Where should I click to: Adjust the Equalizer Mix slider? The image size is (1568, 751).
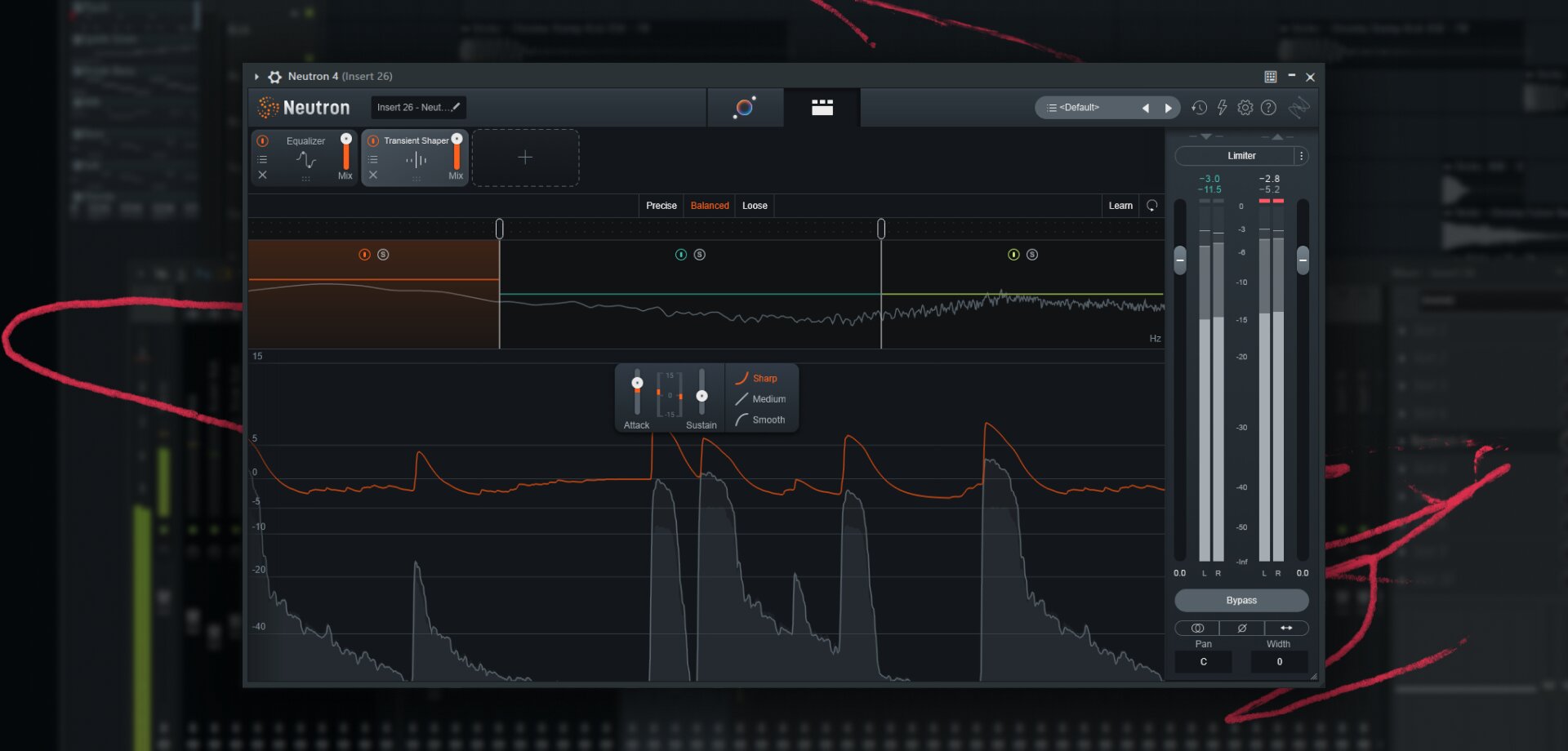346,153
